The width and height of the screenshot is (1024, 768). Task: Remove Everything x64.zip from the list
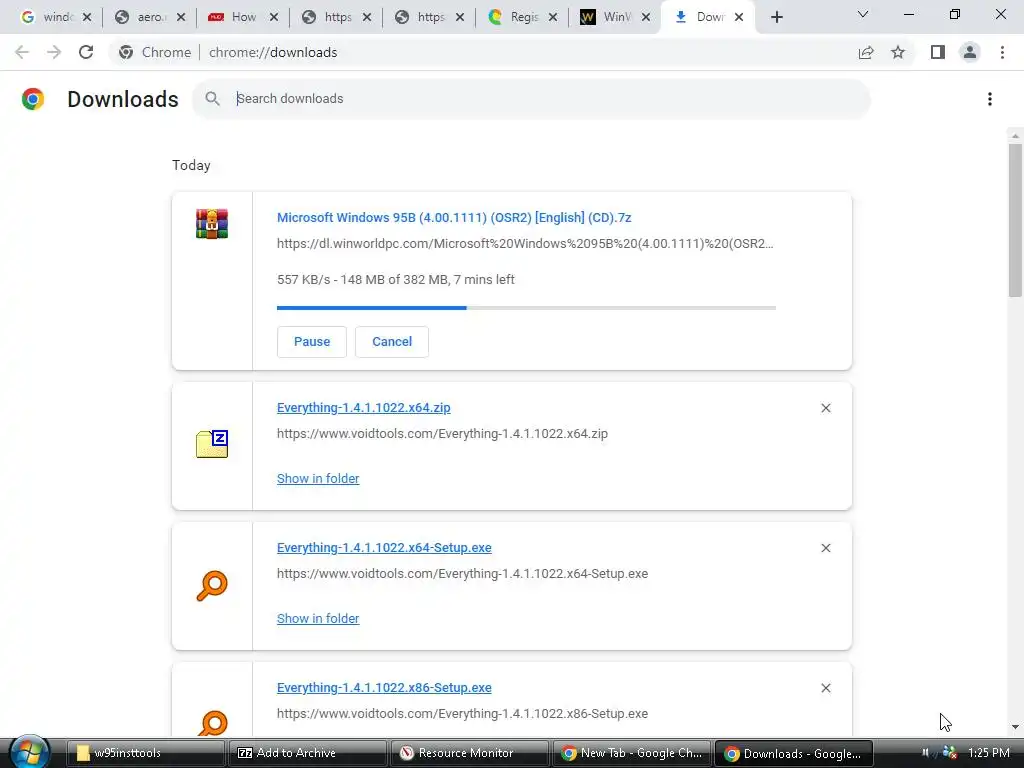(825, 408)
